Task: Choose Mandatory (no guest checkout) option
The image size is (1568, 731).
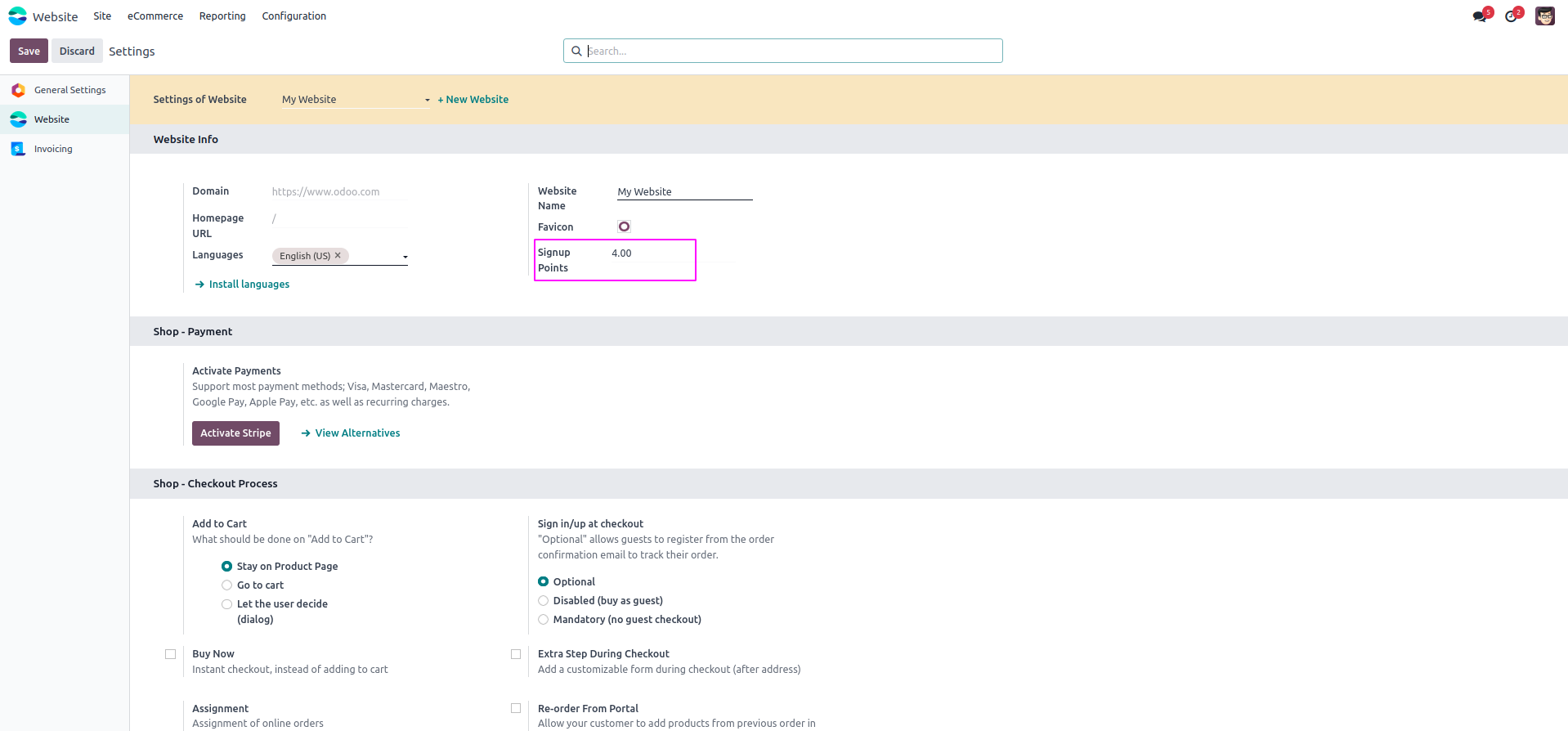Action: [x=544, y=620]
